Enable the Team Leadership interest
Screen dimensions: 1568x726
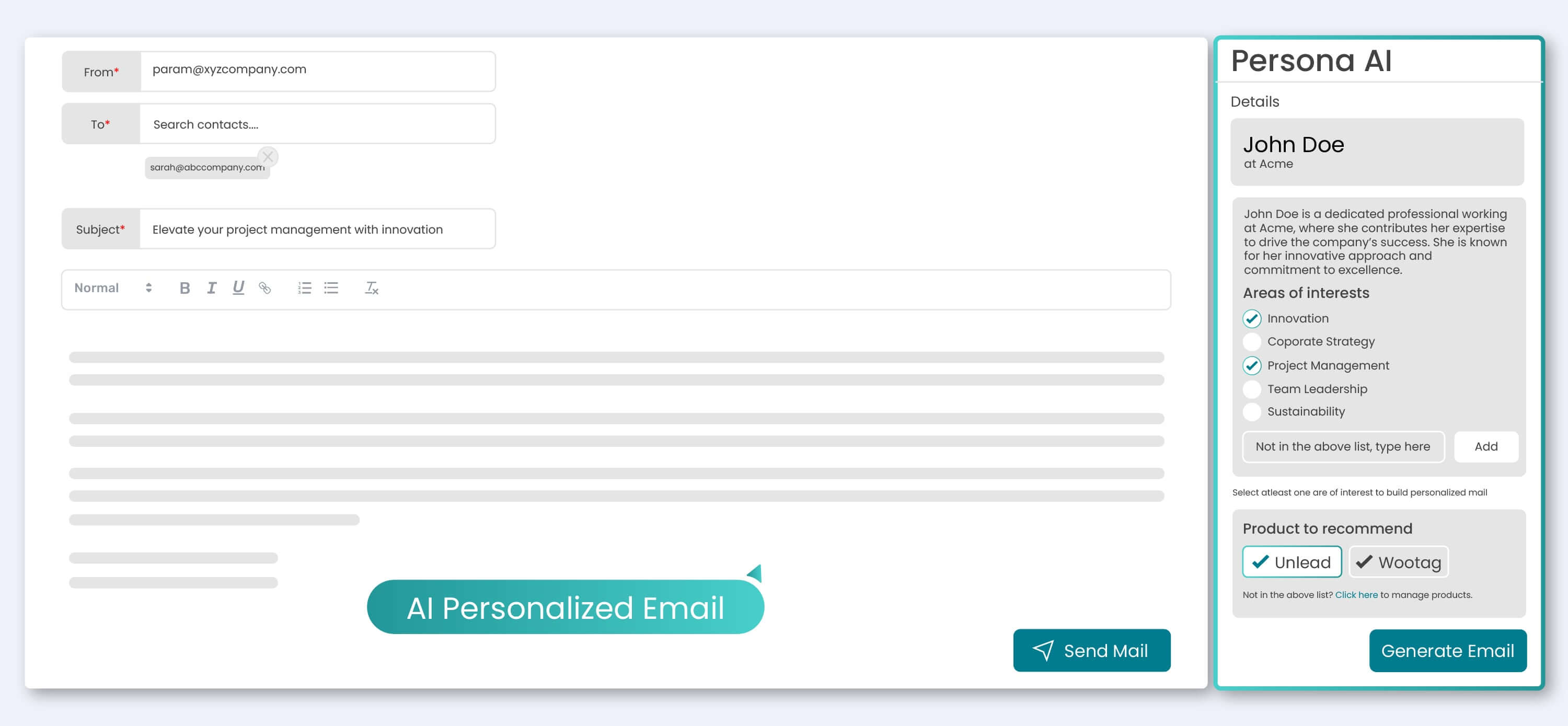1251,389
